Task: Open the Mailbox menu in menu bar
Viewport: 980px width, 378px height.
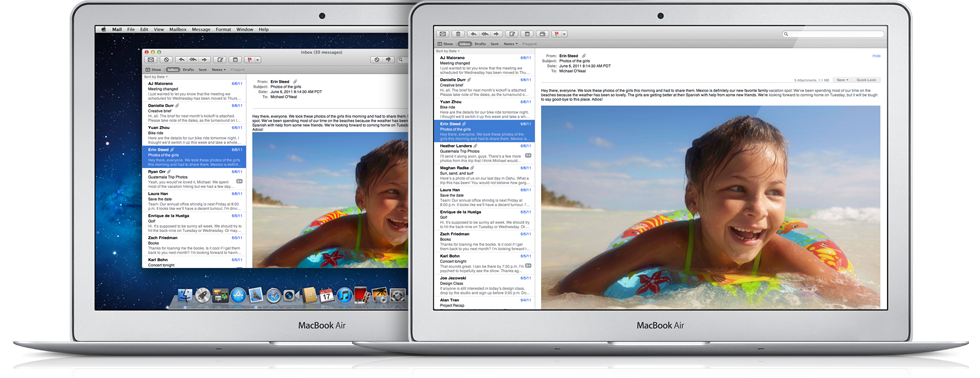Action: (178, 29)
